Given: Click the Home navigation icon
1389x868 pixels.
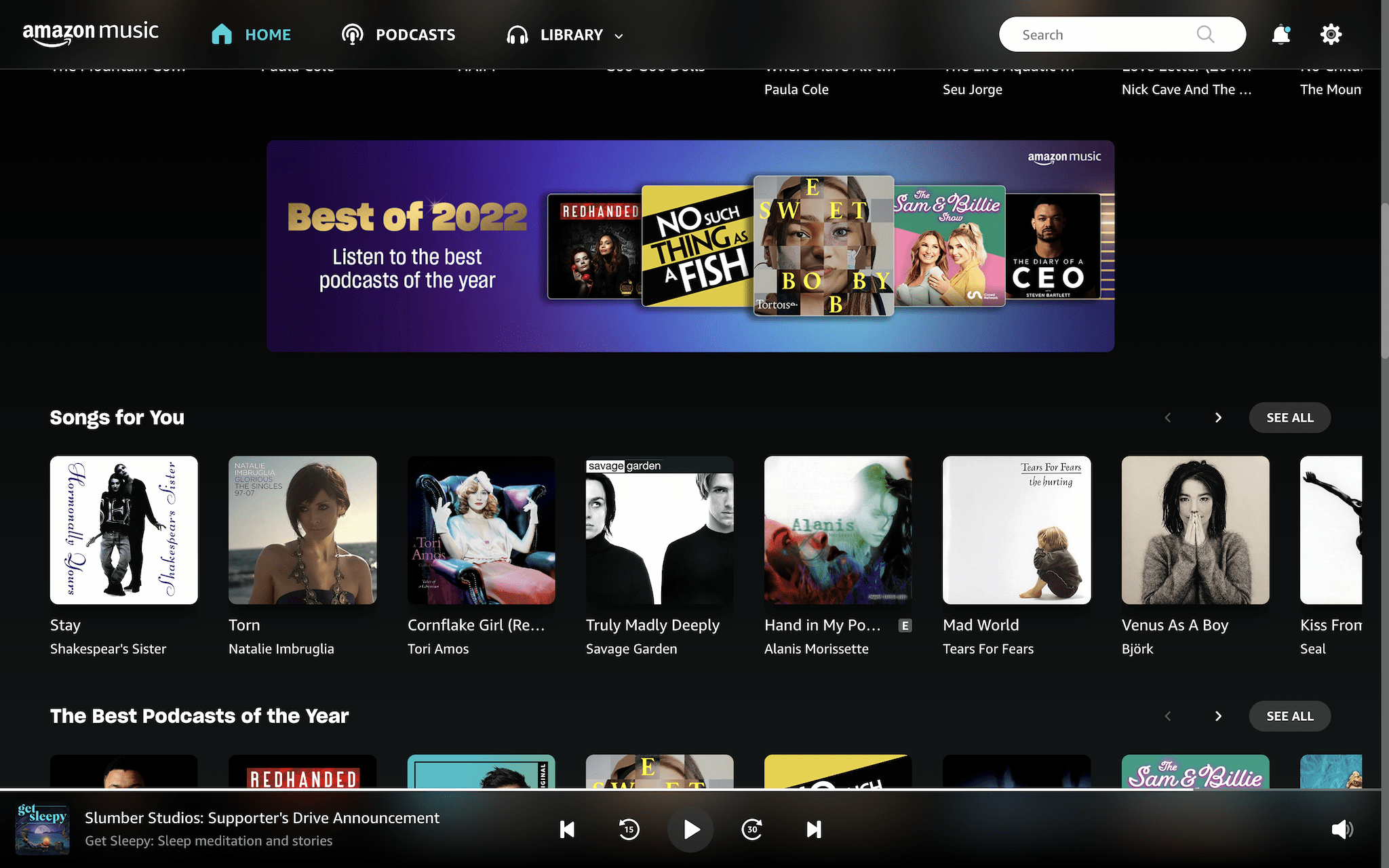Looking at the screenshot, I should tap(221, 34).
